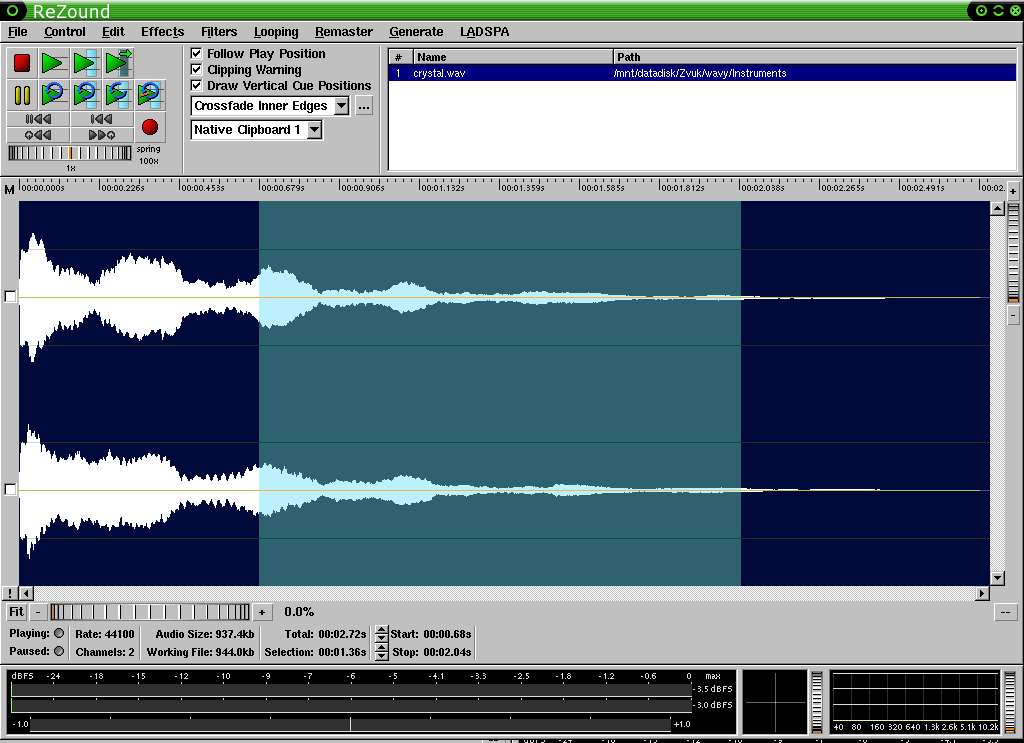The height and width of the screenshot is (743, 1024).
Task: Click loop selection gapless, third loop icon
Action: (118, 95)
